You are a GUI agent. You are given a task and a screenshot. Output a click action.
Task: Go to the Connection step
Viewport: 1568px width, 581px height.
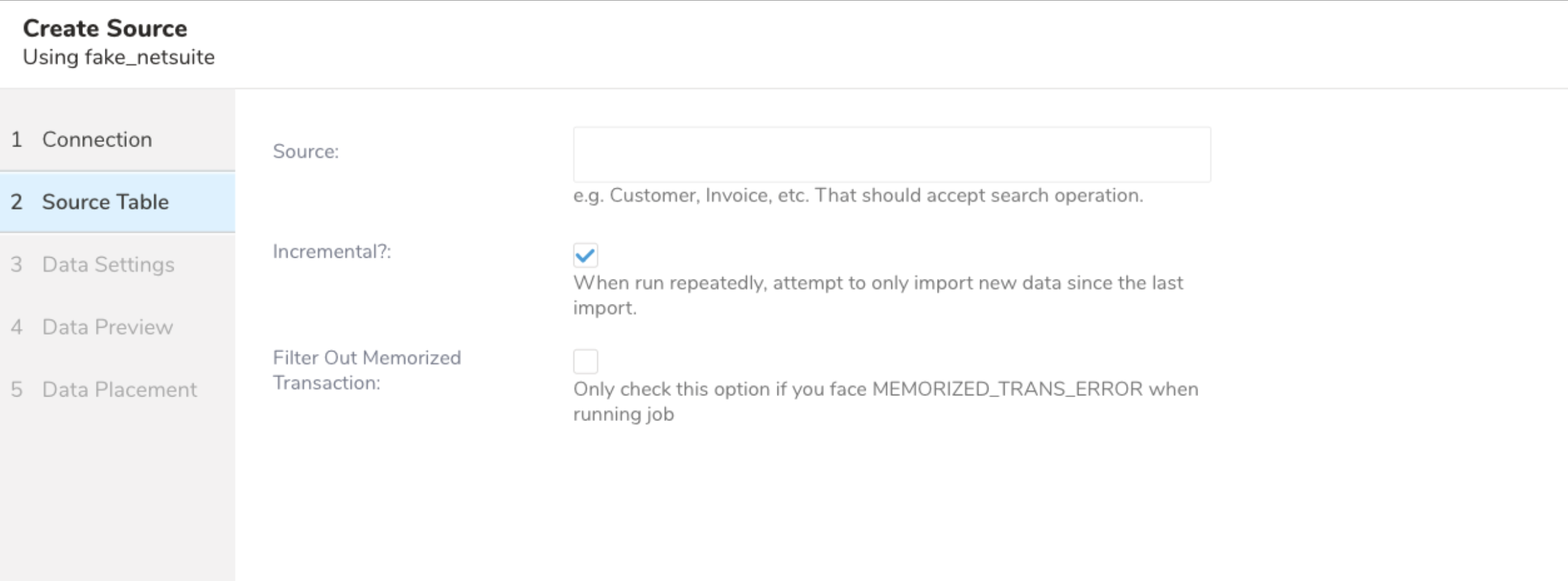pos(97,139)
